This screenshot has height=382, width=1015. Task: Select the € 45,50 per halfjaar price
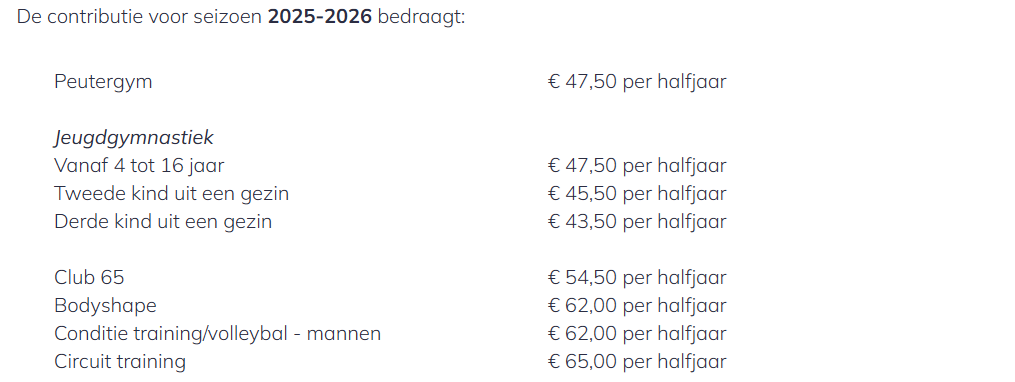(x=637, y=194)
